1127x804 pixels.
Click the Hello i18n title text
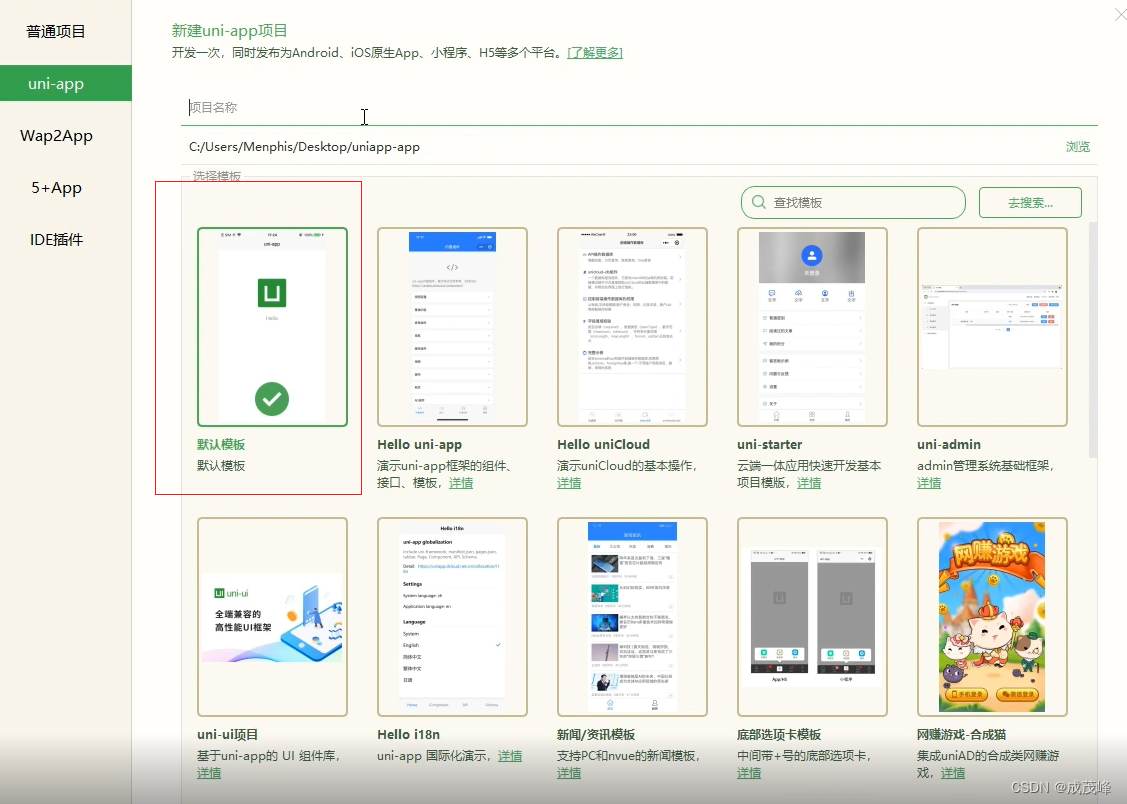(408, 735)
